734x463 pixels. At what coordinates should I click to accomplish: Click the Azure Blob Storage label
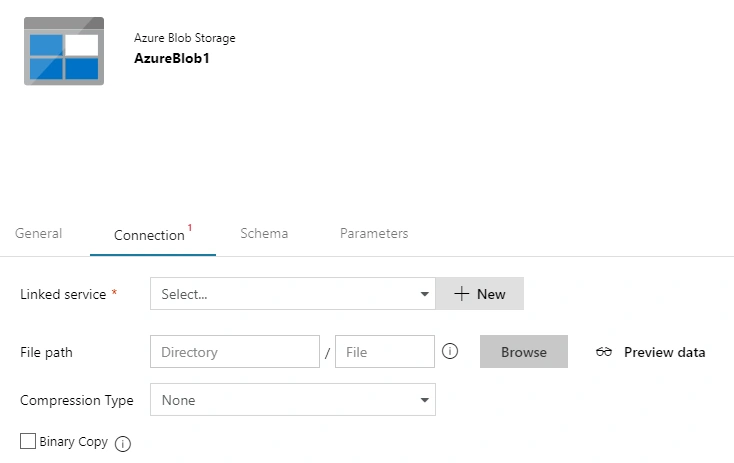pyautogui.click(x=184, y=38)
